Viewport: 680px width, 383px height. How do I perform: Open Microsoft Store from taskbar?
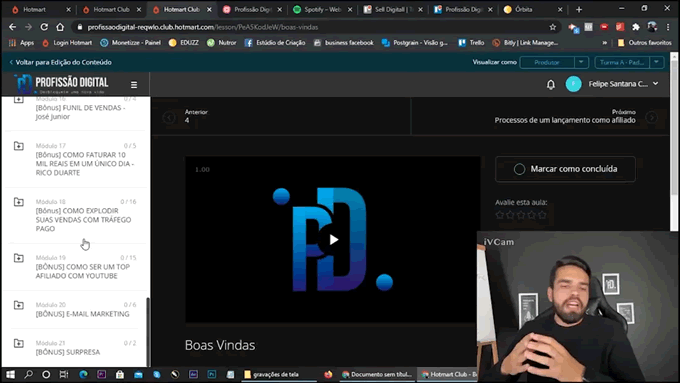pos(120,374)
